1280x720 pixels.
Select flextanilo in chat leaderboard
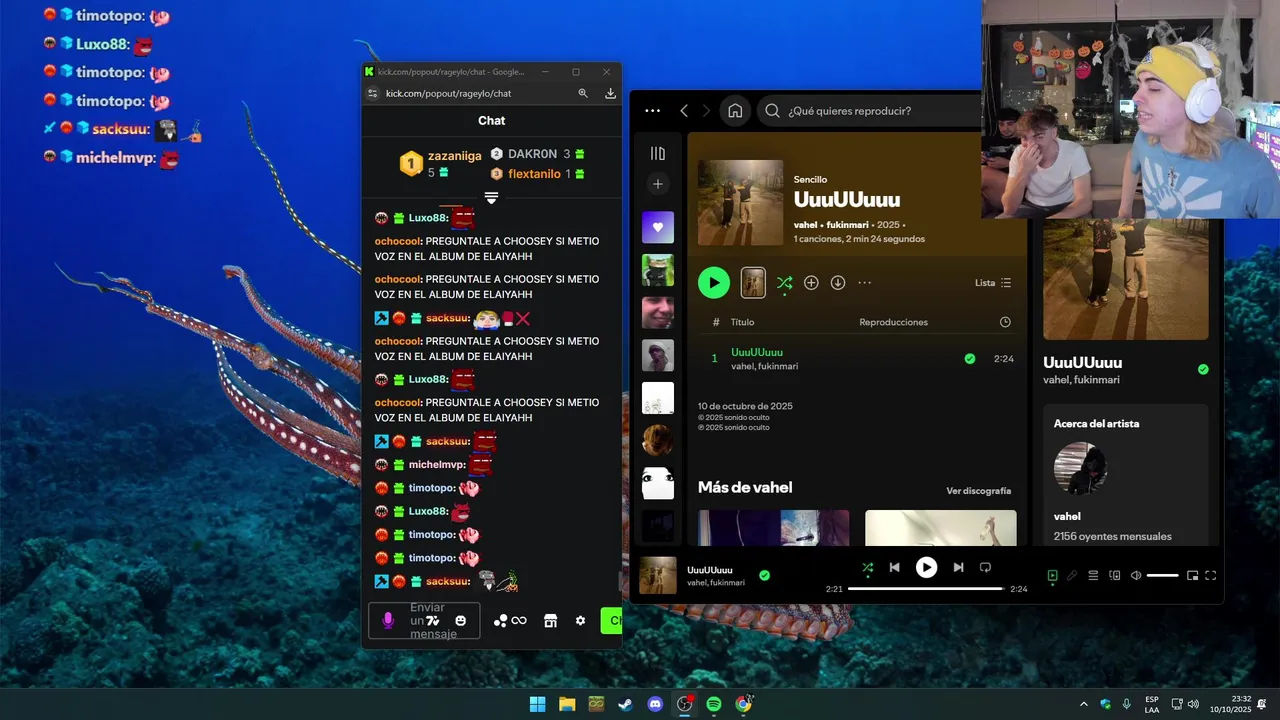[x=537, y=174]
